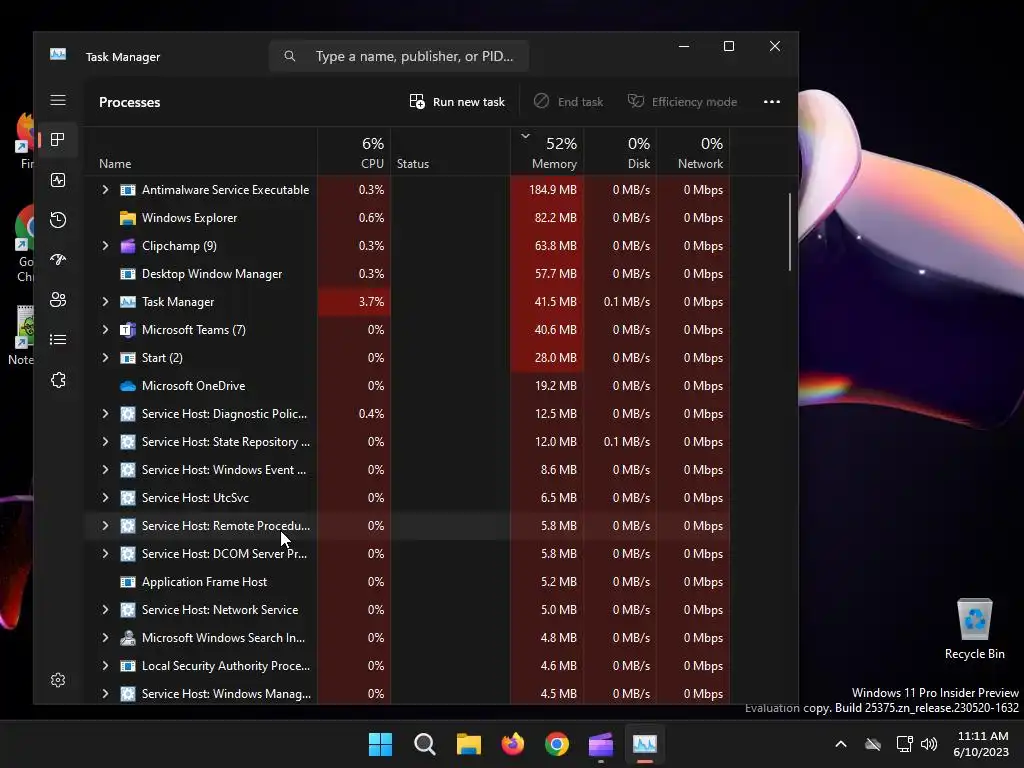
Task: Sort processes by CPU column
Action: click(x=354, y=152)
